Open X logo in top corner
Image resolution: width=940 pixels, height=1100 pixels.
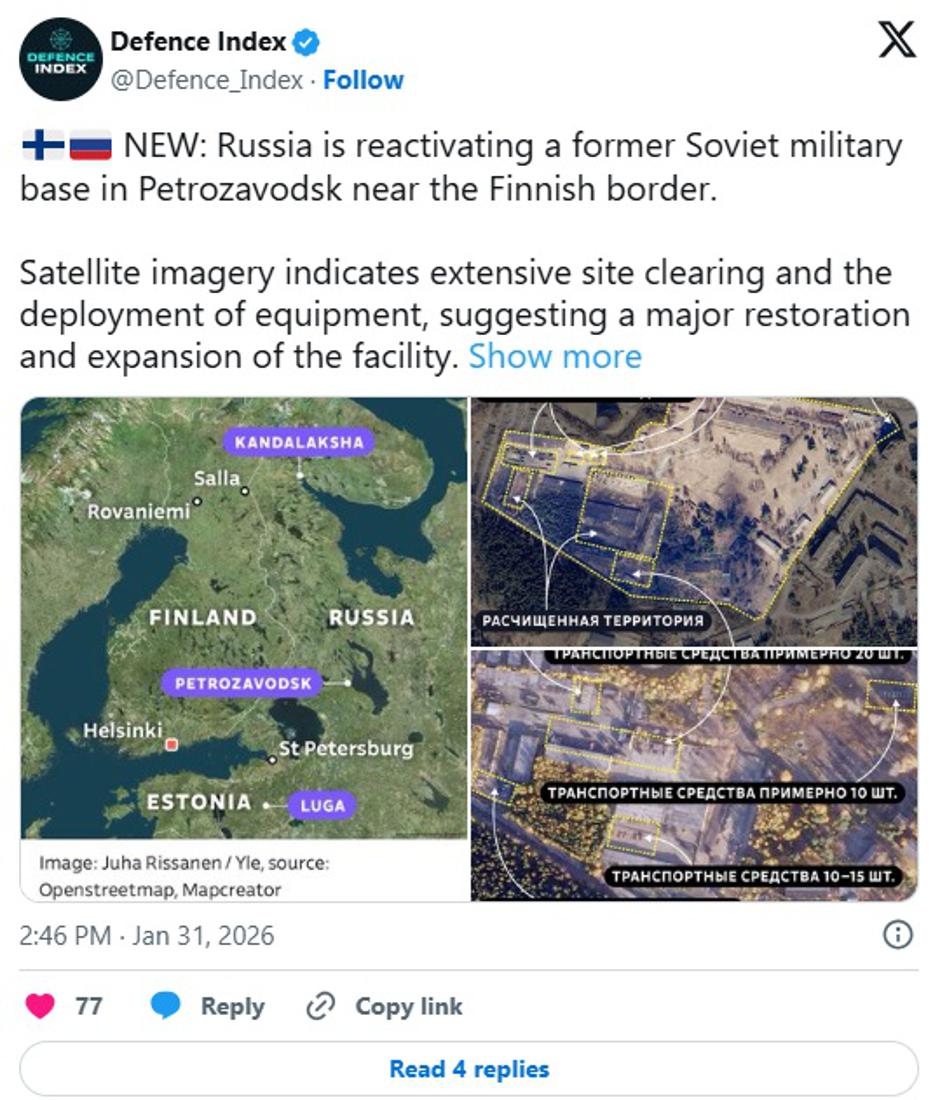896,40
